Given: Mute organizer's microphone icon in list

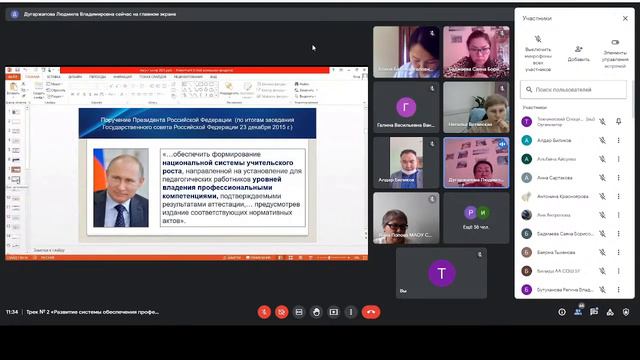Looking at the screenshot, I should point(602,121).
